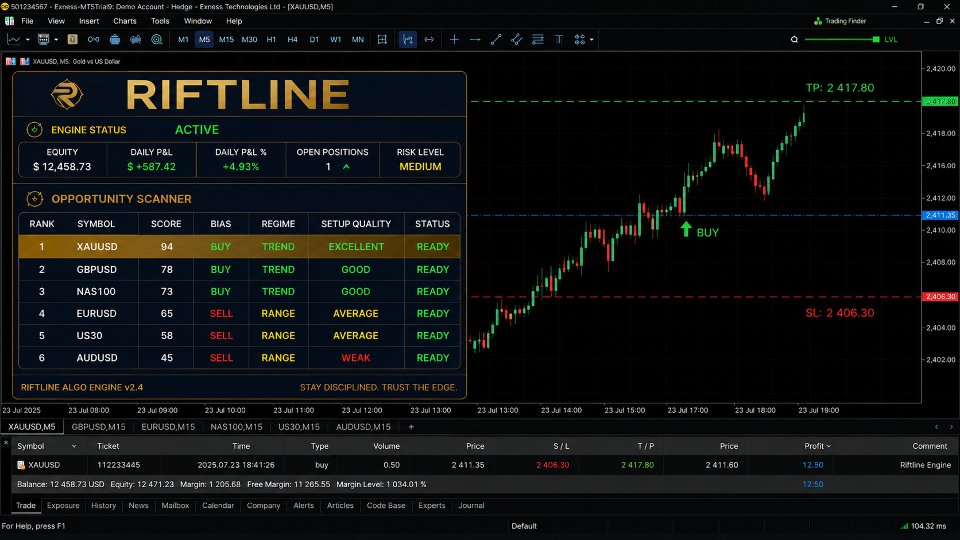Add a new chart tab with plus
The image size is (960, 540).
click(x=411, y=427)
